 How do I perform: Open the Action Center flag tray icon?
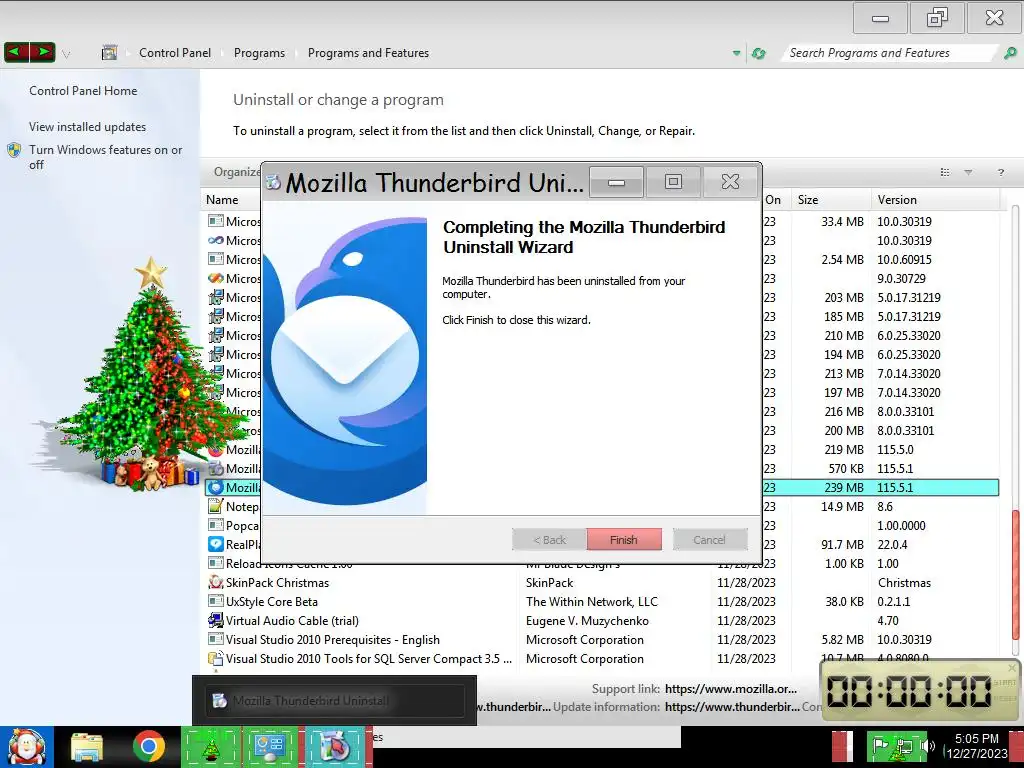(x=880, y=746)
